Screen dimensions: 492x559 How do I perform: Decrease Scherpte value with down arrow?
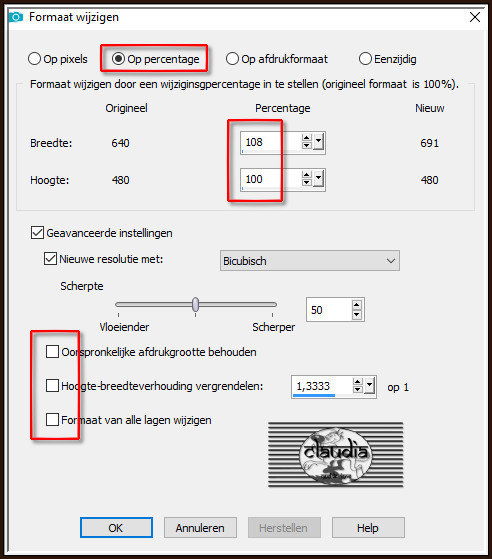click(357, 315)
